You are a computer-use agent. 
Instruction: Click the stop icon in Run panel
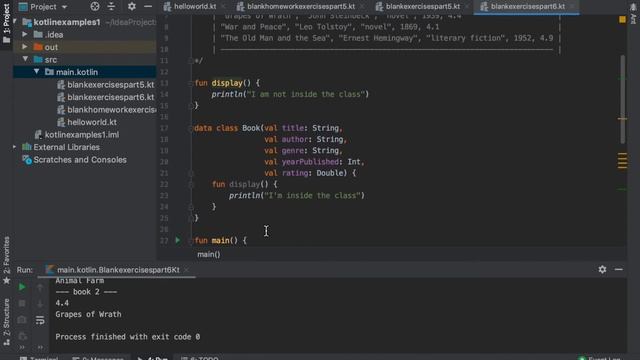pos(22,304)
